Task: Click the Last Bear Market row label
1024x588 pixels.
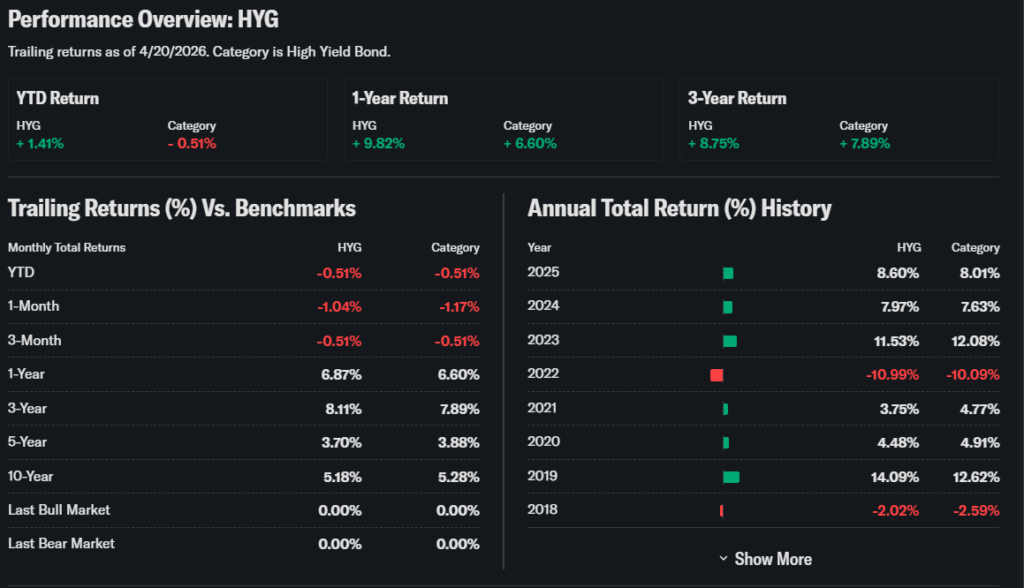Action: 61,544
